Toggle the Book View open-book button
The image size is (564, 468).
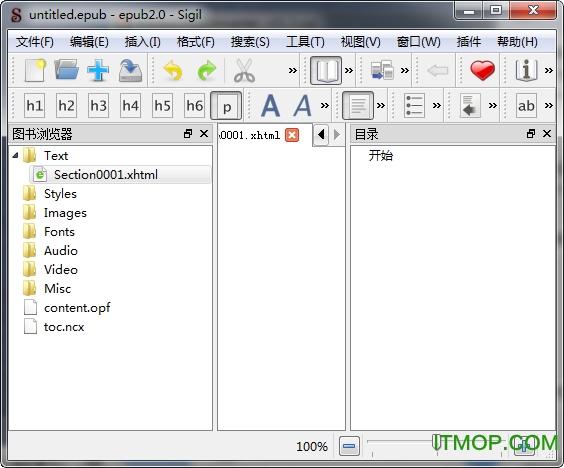pyautogui.click(x=326, y=70)
